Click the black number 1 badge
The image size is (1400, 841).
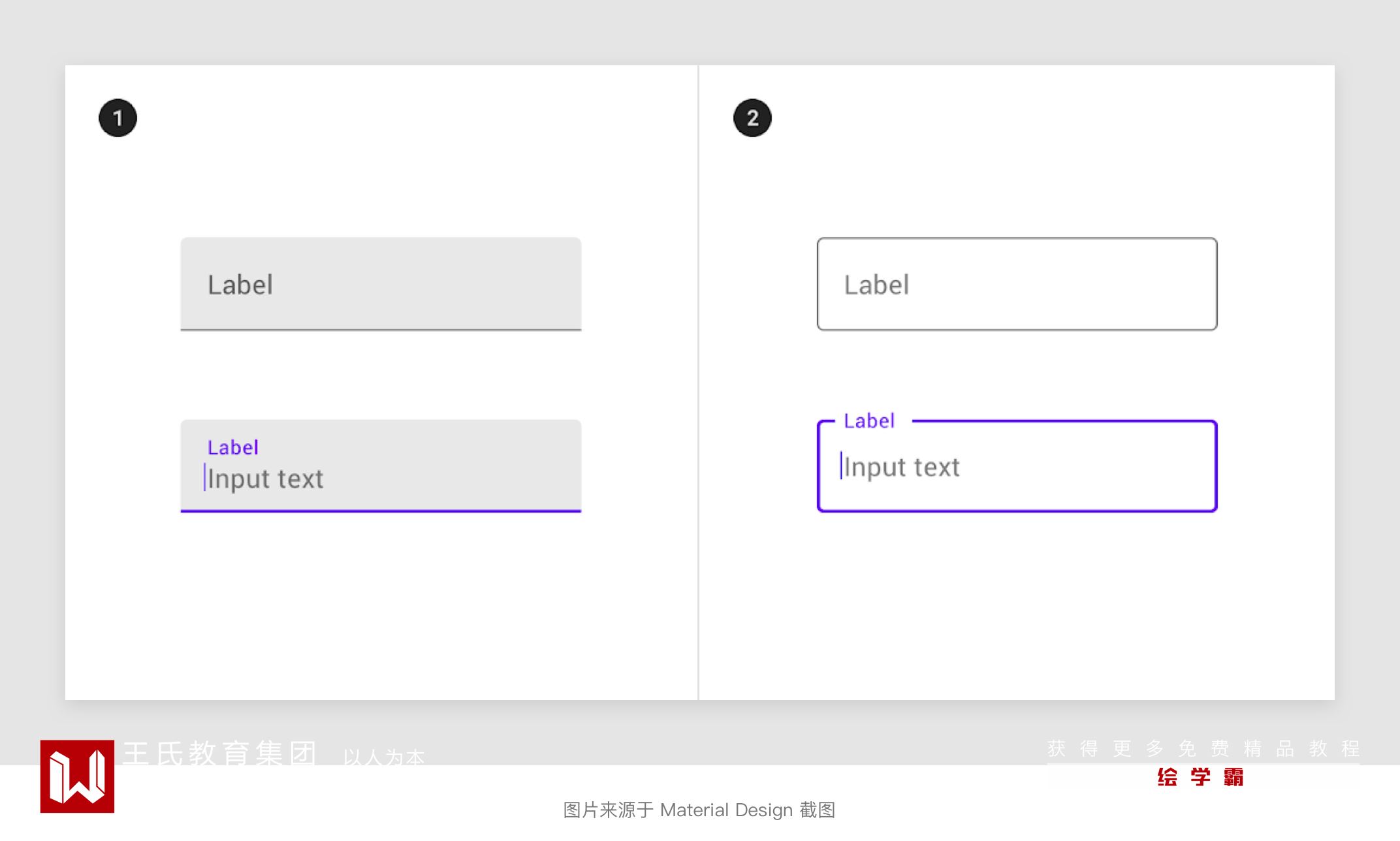coord(118,118)
